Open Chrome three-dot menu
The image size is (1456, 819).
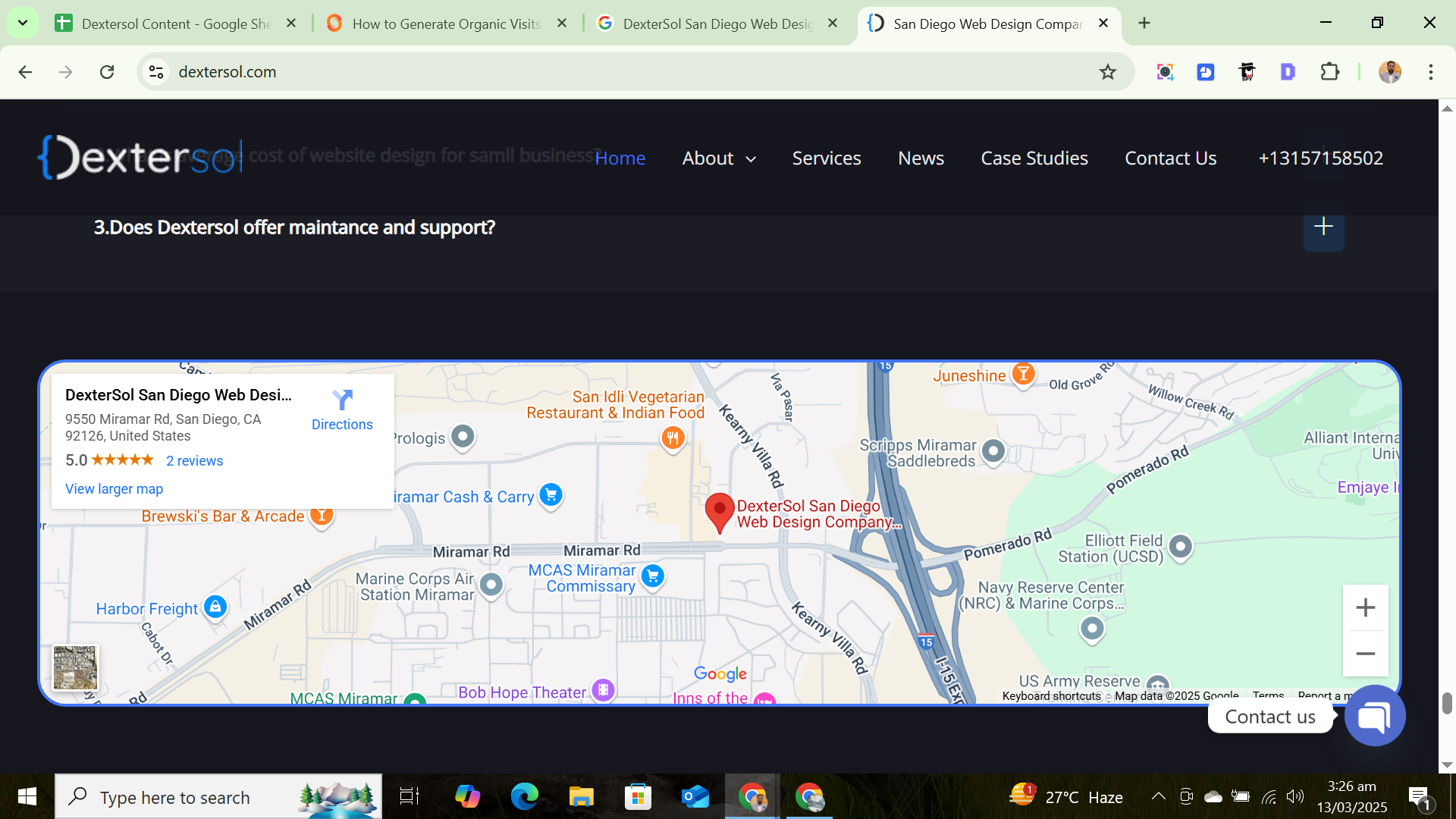[1431, 72]
